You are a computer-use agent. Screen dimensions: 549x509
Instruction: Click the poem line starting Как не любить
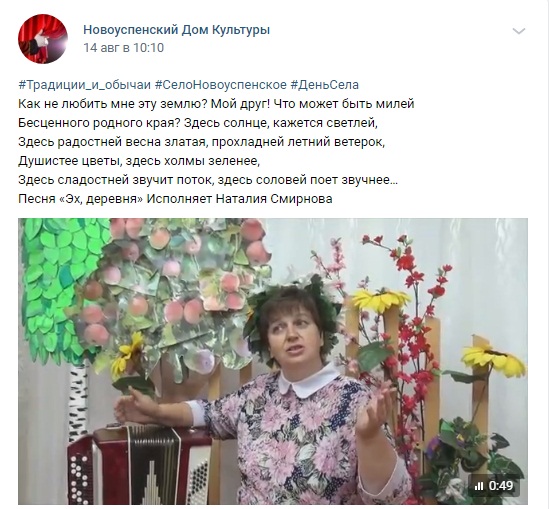(x=216, y=104)
